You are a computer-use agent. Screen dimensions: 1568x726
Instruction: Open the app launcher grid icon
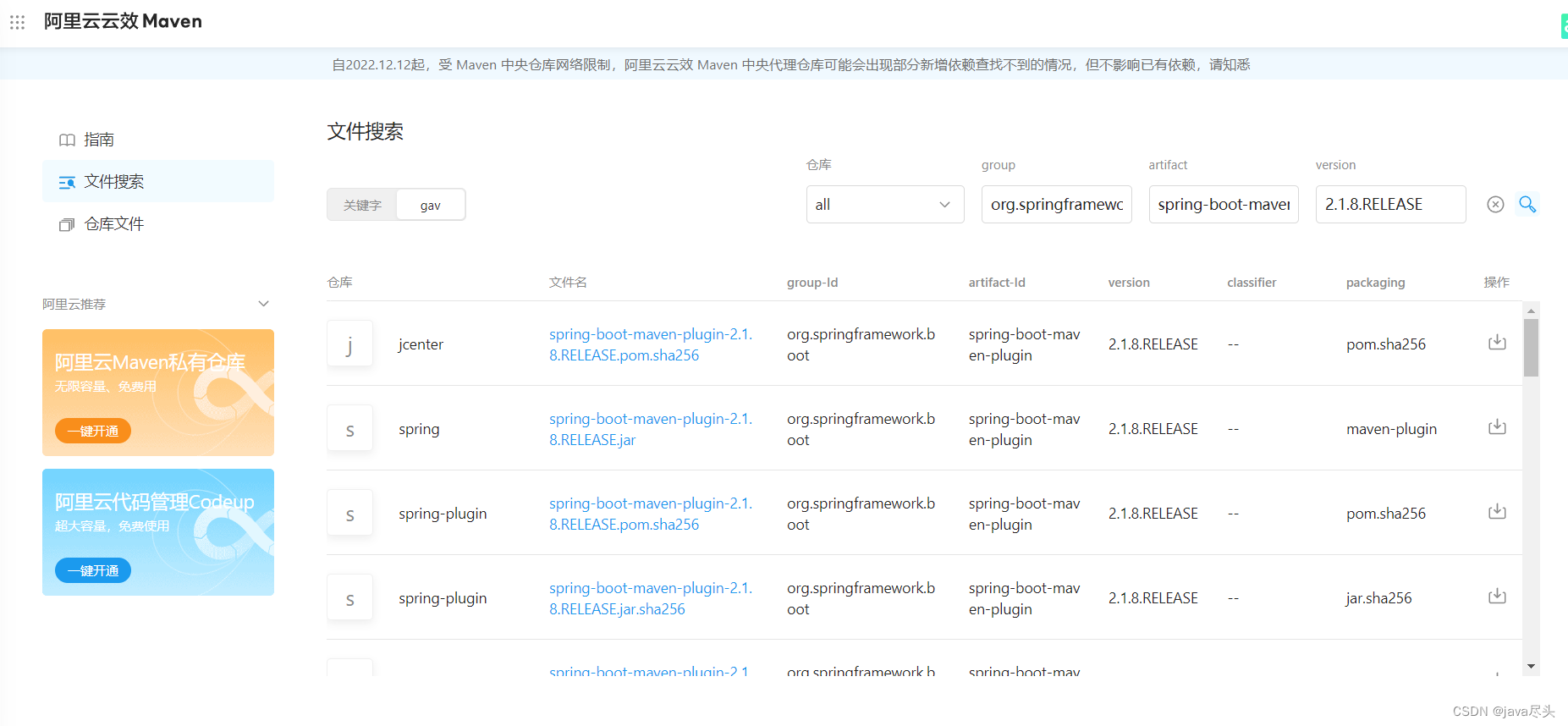(17, 22)
